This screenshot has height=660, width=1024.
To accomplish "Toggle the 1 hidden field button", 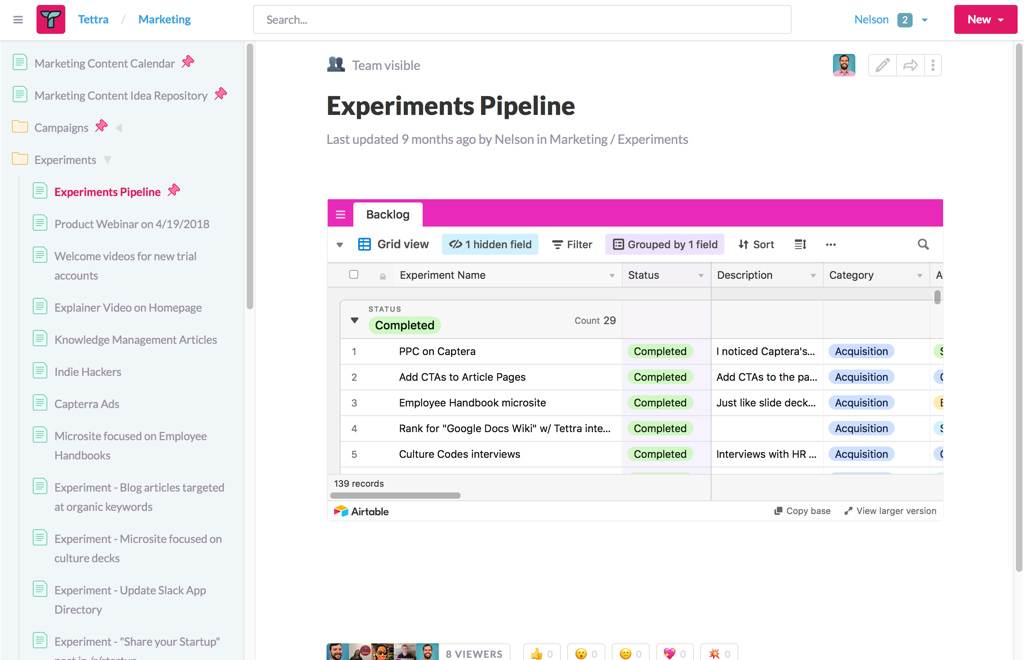I will (490, 245).
